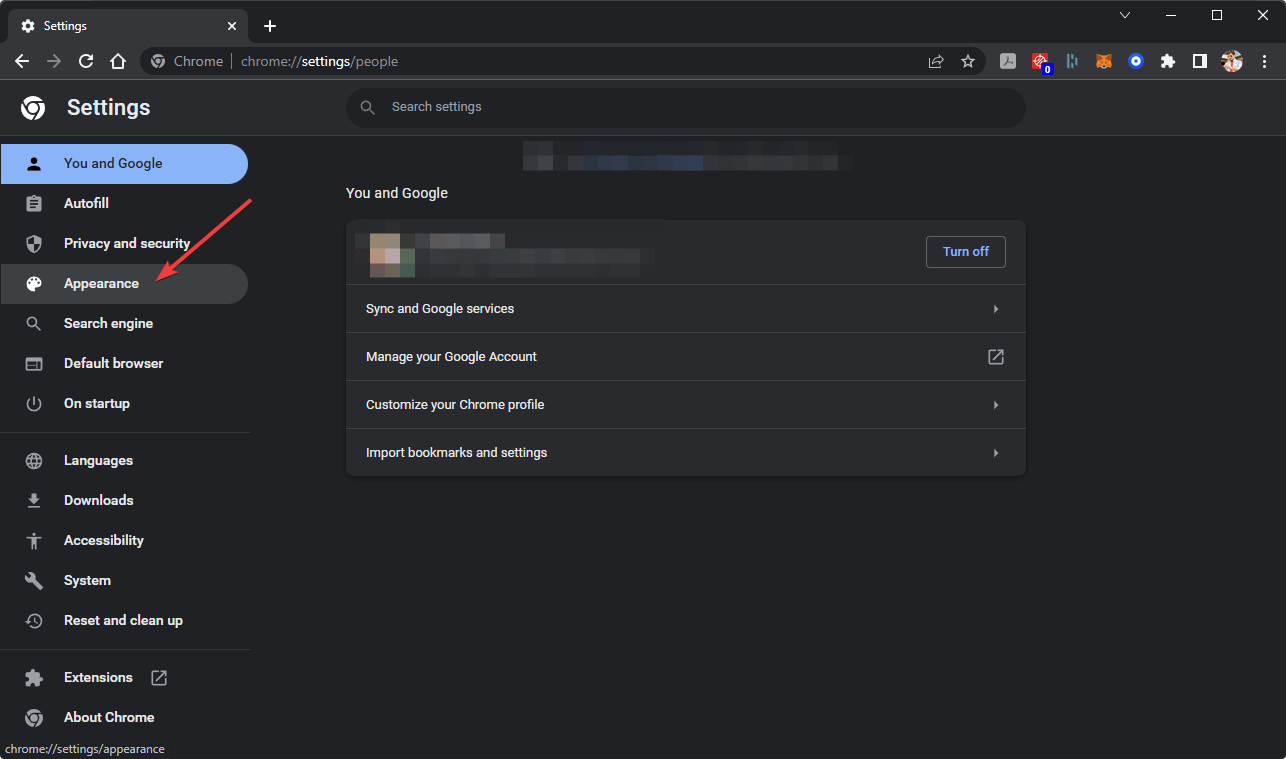
Task: Open a new tab with the plus button
Action: tap(270, 26)
